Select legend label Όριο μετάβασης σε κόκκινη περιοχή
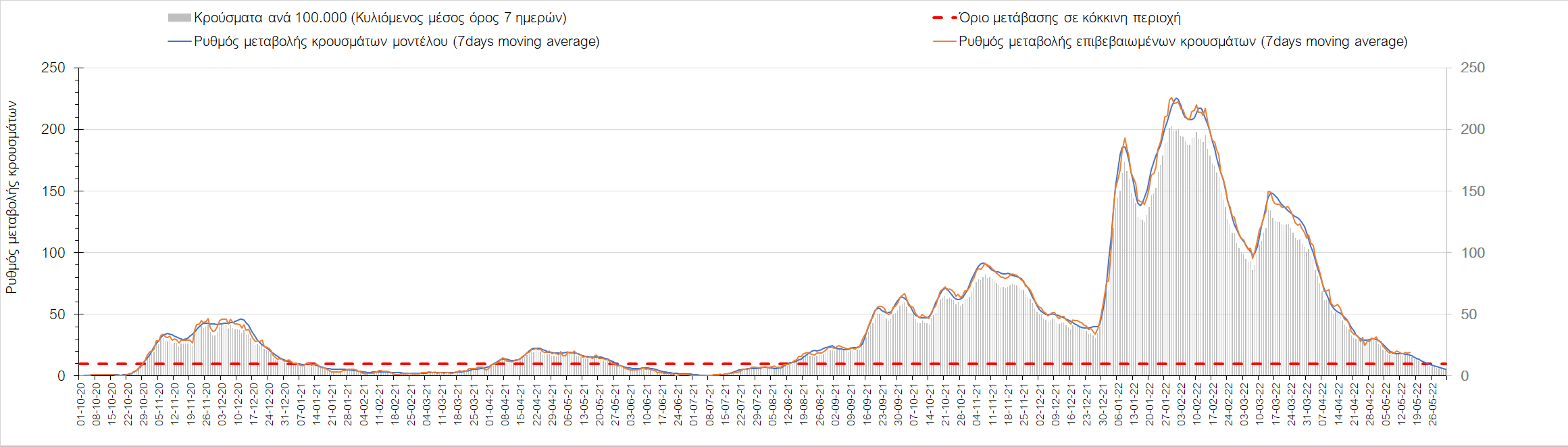 (1069, 18)
